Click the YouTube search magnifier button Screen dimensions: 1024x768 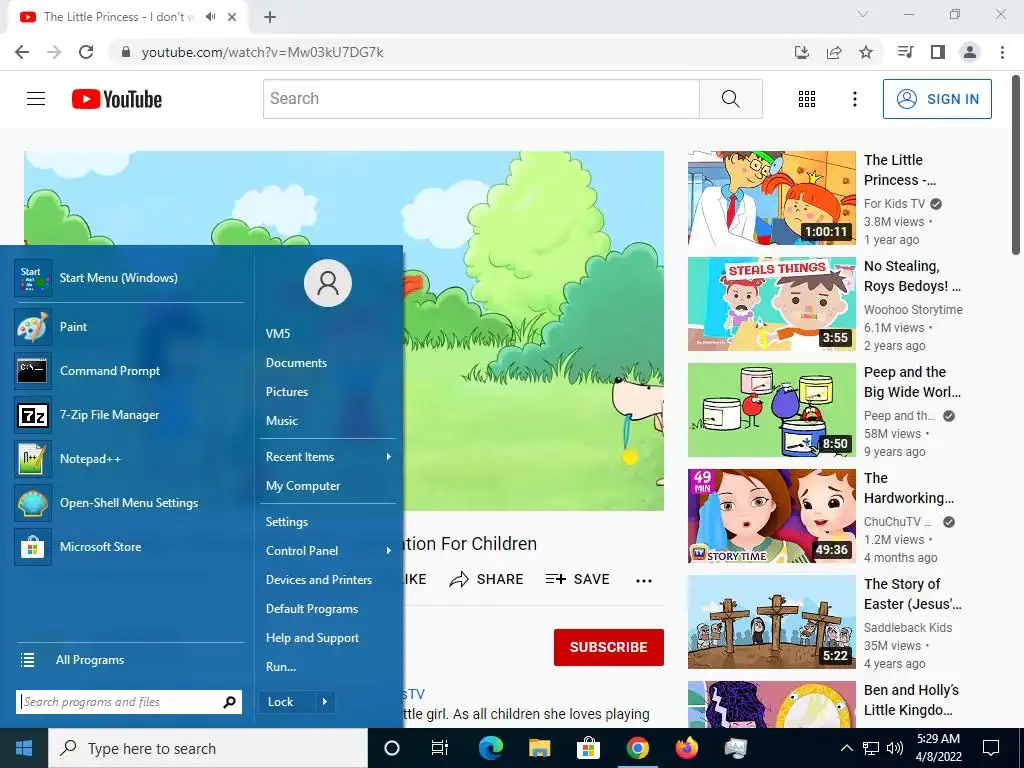pyautogui.click(x=731, y=99)
